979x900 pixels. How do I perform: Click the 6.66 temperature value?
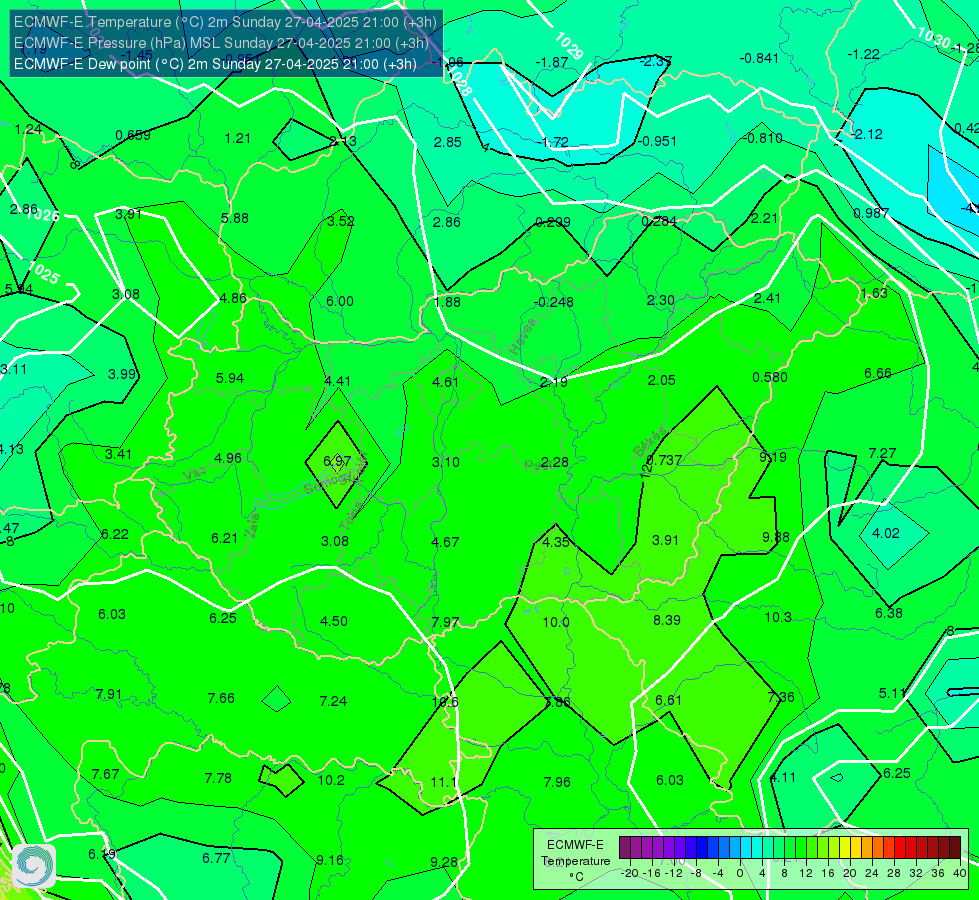(878, 373)
